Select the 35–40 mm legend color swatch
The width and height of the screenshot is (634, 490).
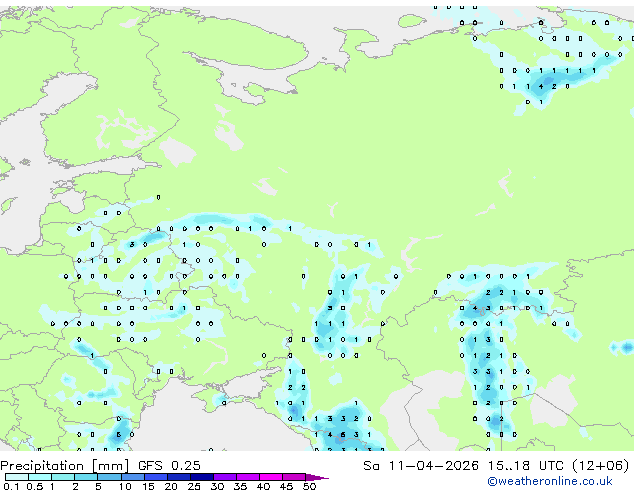[248, 477]
